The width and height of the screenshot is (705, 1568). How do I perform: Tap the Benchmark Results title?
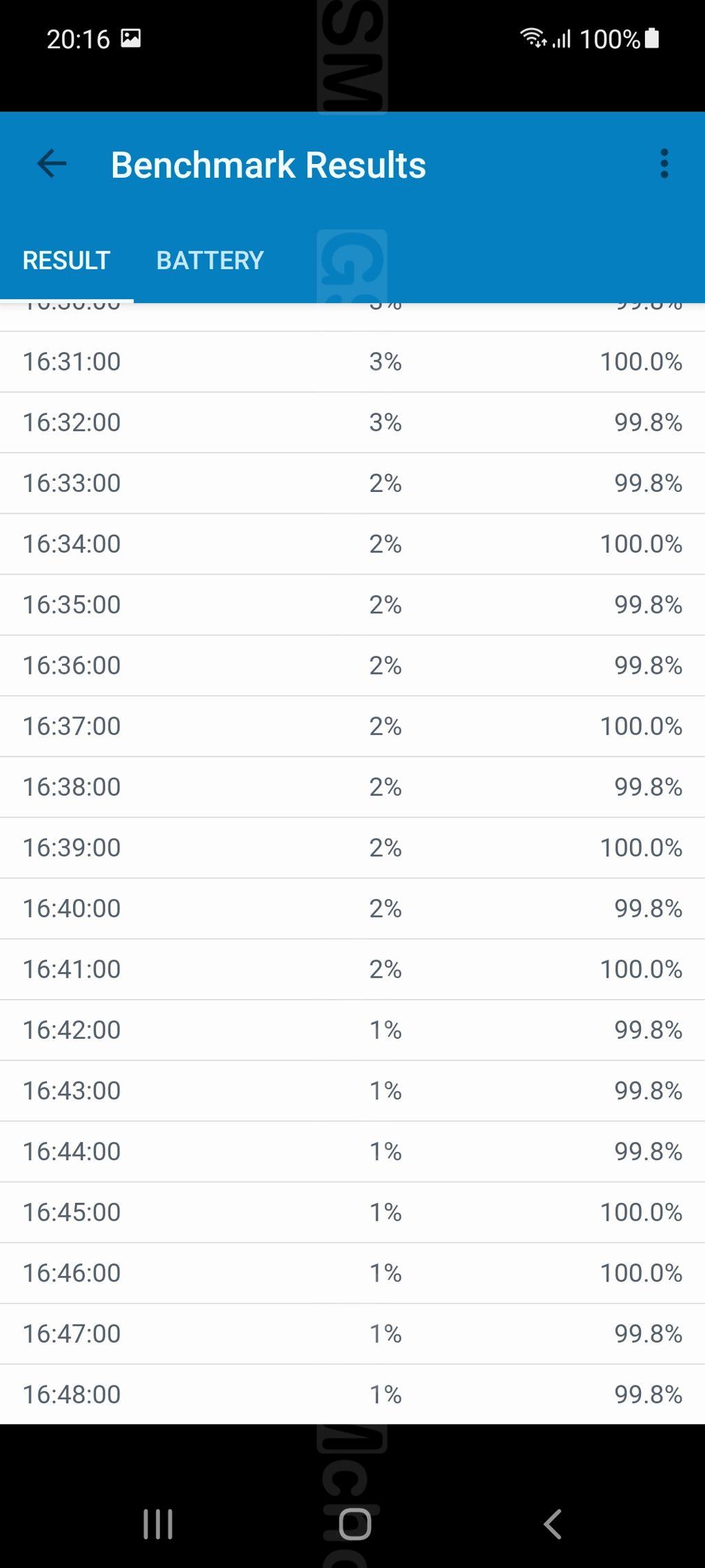(269, 165)
